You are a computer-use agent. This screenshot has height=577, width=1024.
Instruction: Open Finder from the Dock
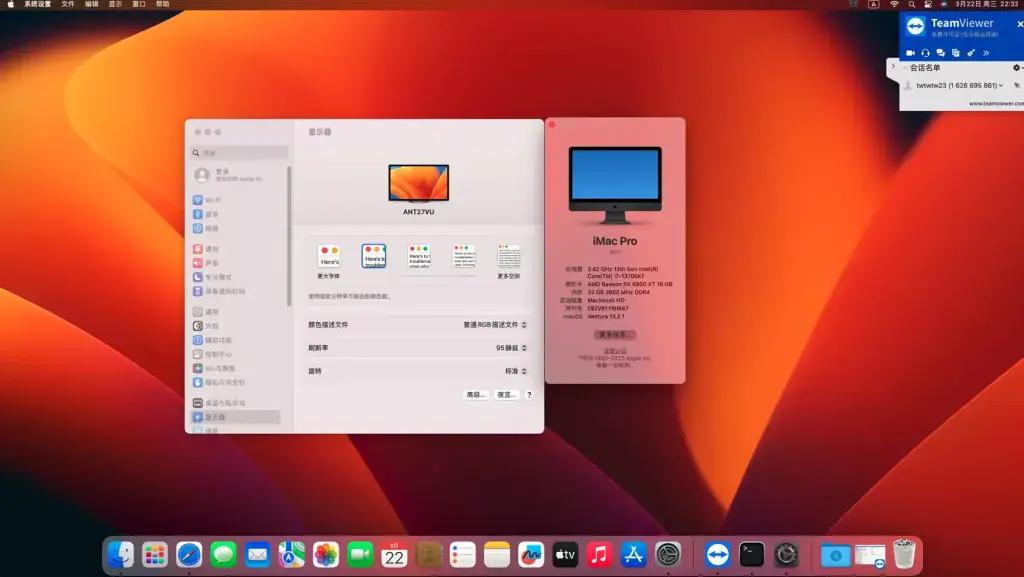(121, 555)
